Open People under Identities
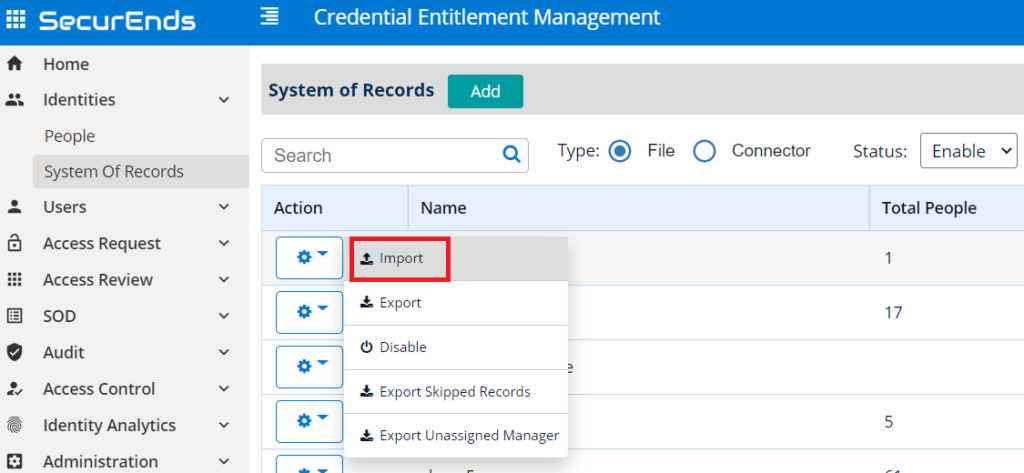 (70, 136)
